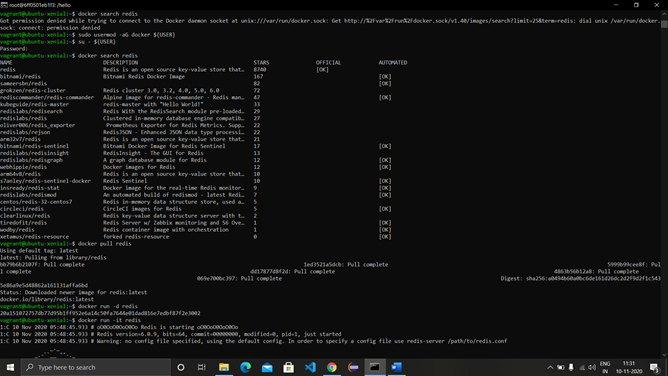Launch Visual Studio Code from taskbar

(x=310, y=367)
